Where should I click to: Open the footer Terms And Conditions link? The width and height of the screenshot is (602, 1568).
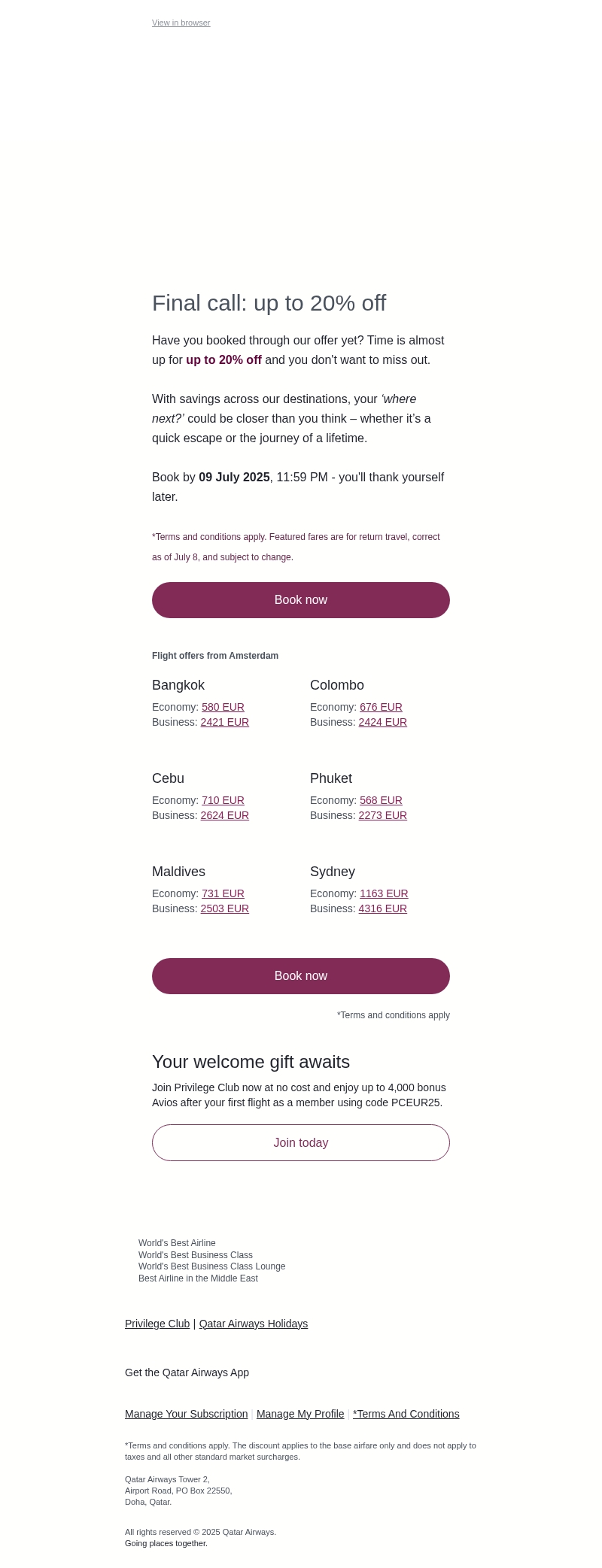[406, 1415]
